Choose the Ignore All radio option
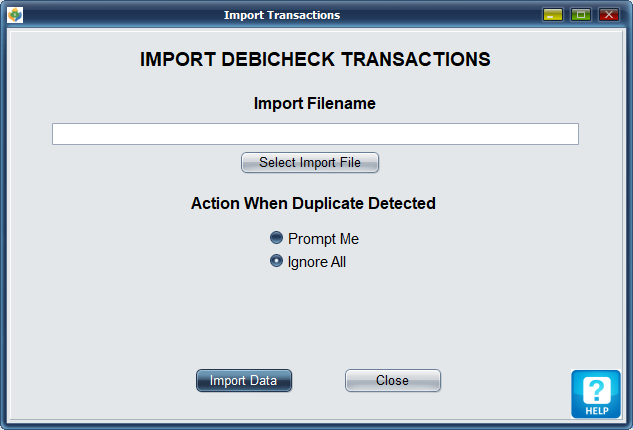 277,262
